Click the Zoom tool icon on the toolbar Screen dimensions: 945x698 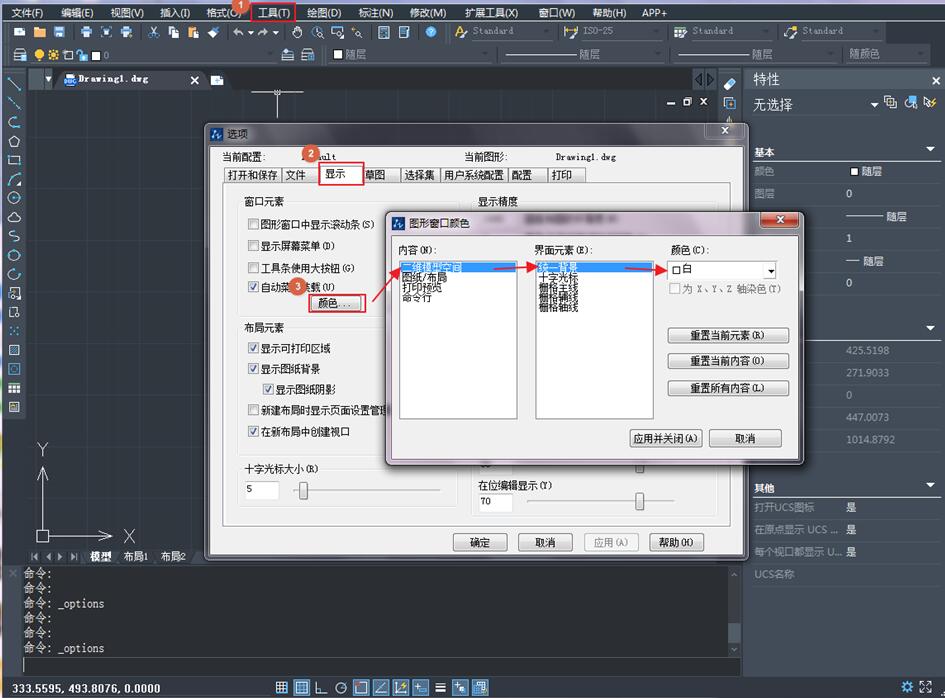(x=317, y=33)
